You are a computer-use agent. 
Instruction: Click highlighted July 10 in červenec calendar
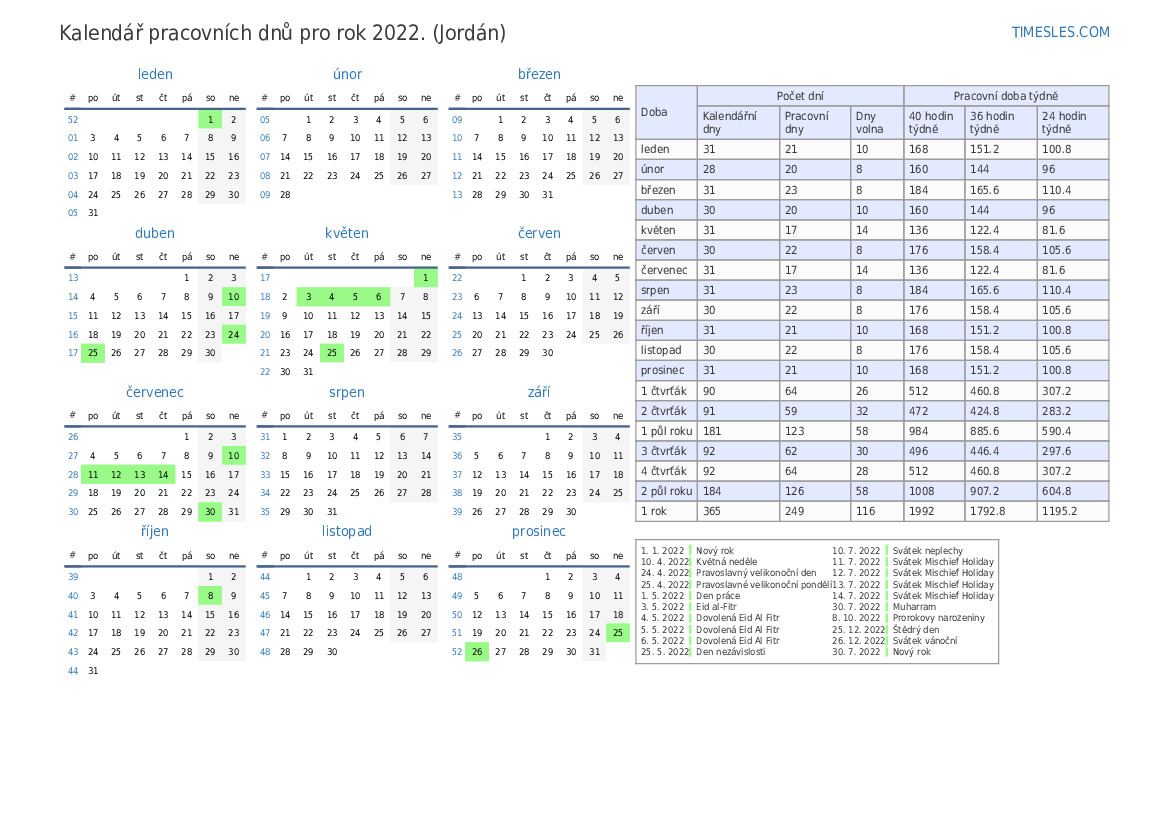[234, 455]
